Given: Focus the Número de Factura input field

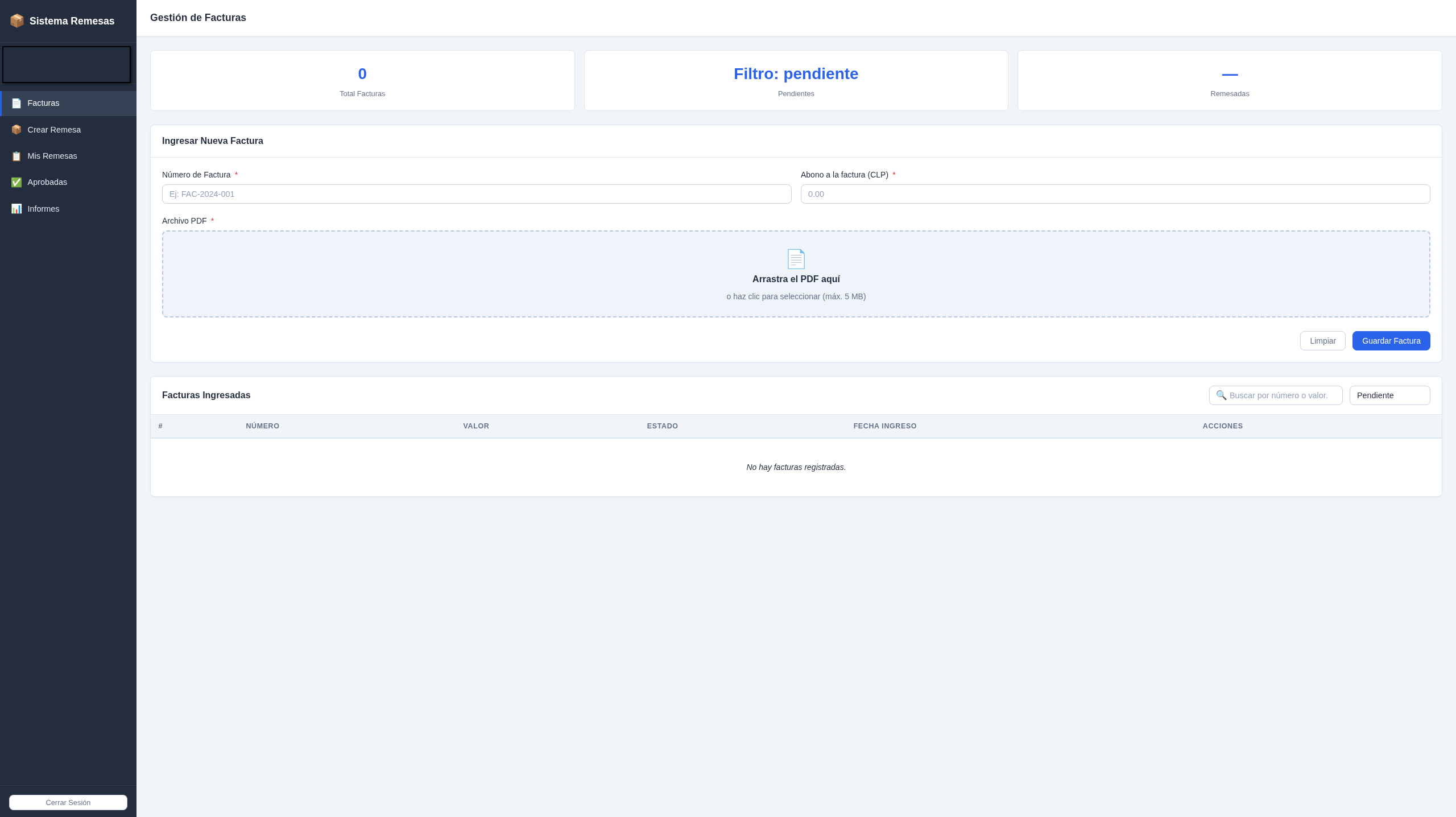Looking at the screenshot, I should [477, 194].
